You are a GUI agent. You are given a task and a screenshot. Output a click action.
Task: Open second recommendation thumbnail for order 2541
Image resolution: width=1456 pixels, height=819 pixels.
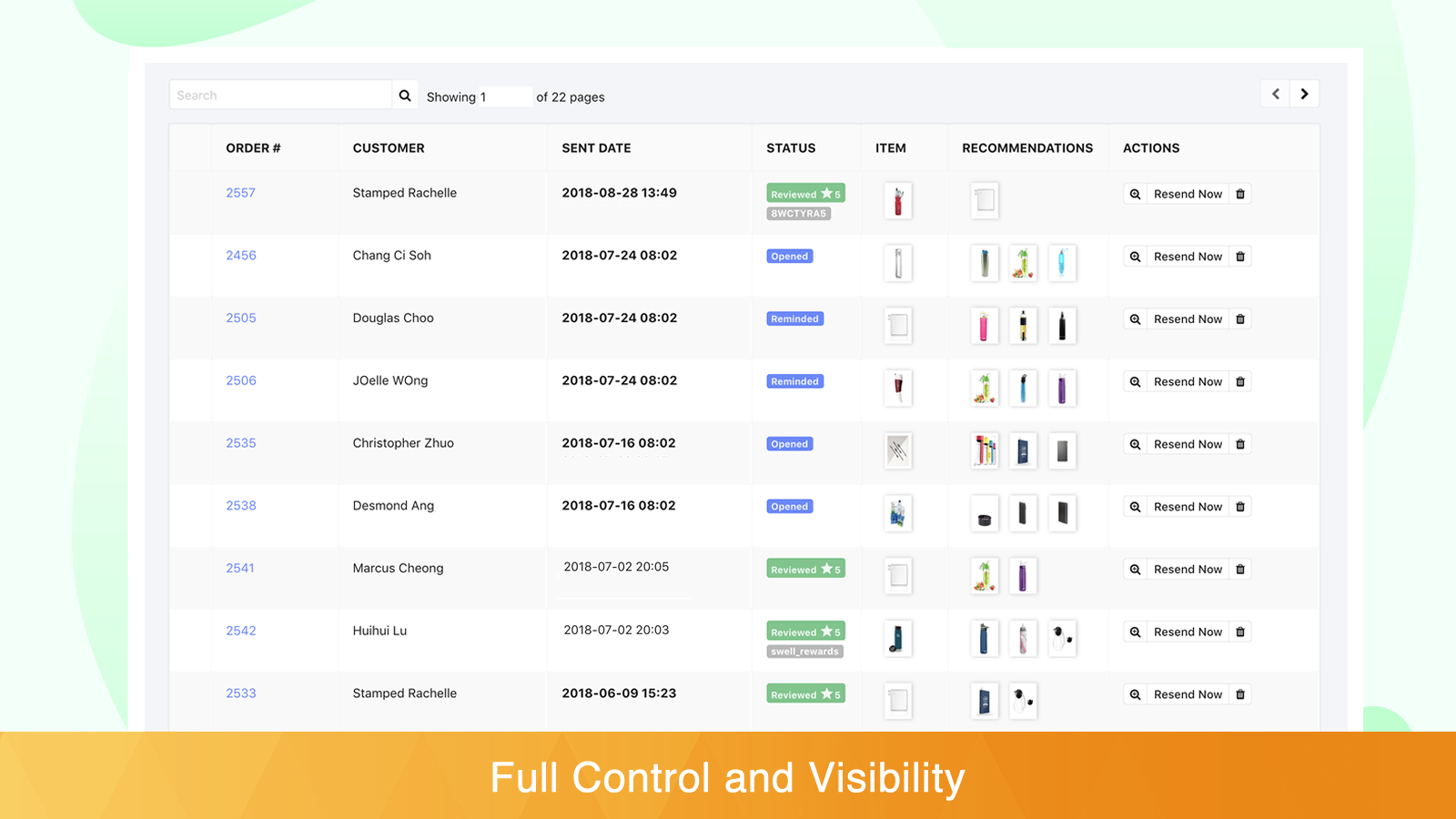(1023, 576)
